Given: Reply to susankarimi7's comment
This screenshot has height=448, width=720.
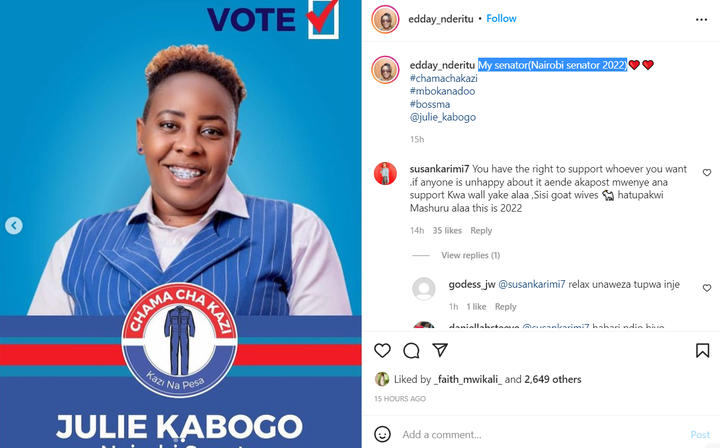Looking at the screenshot, I should 481,230.
